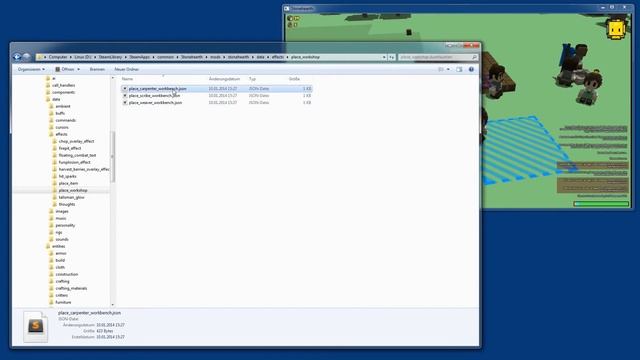Open the address bar history dropdown
The width and height of the screenshot is (640, 360).
tap(384, 57)
